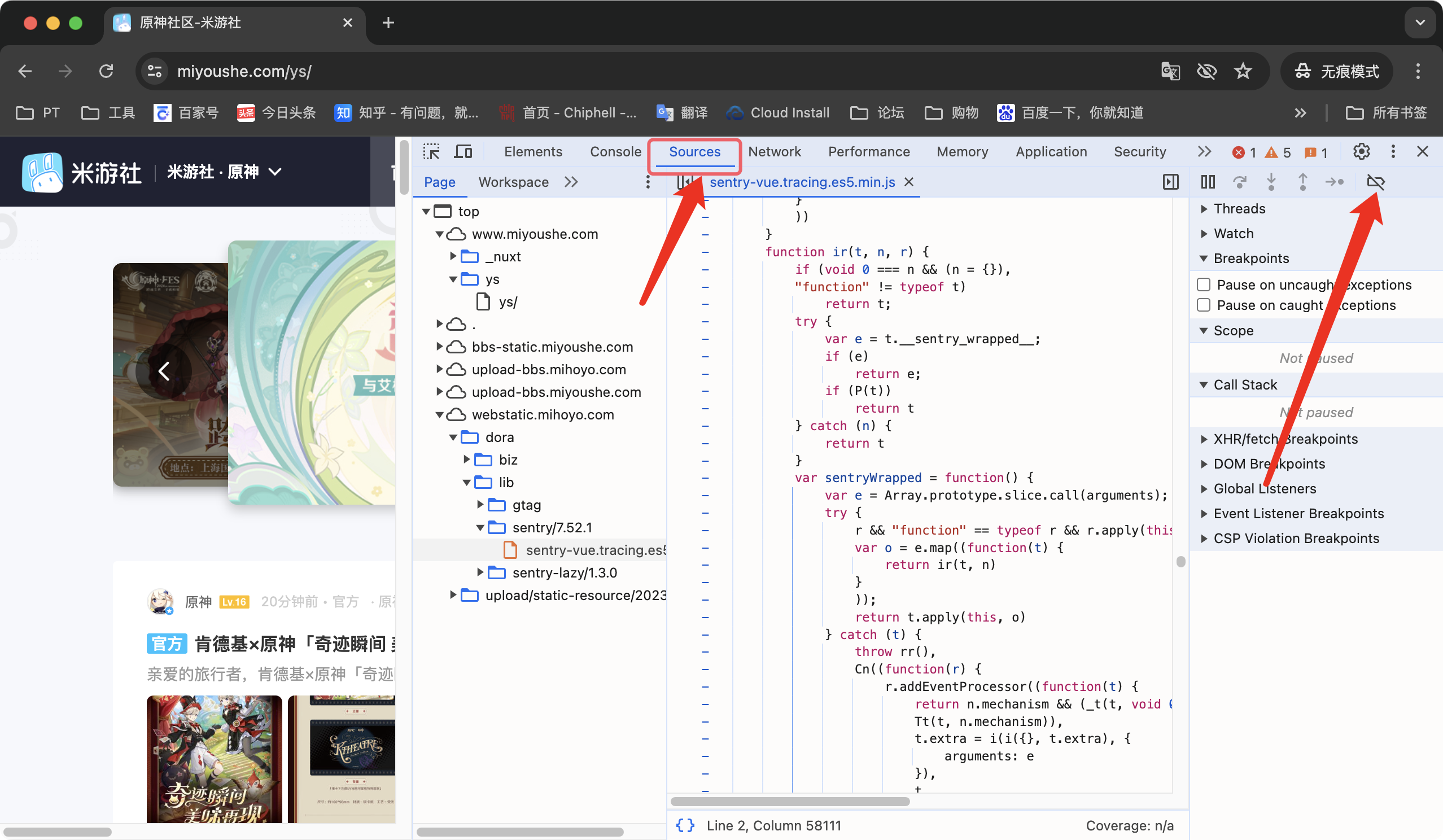The image size is (1443, 840).
Task: Toggle the debugger sidebar pane icon
Action: (1171, 182)
